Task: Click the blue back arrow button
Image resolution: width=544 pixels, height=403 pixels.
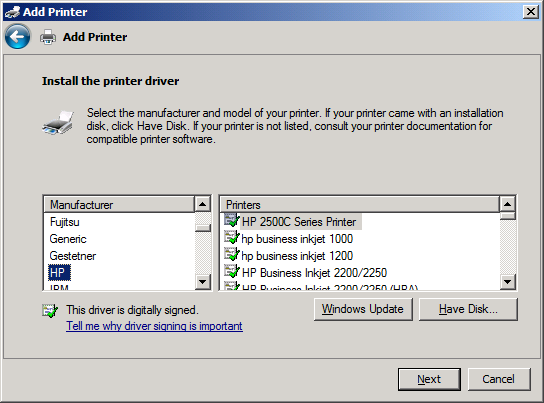Action: click(x=17, y=36)
